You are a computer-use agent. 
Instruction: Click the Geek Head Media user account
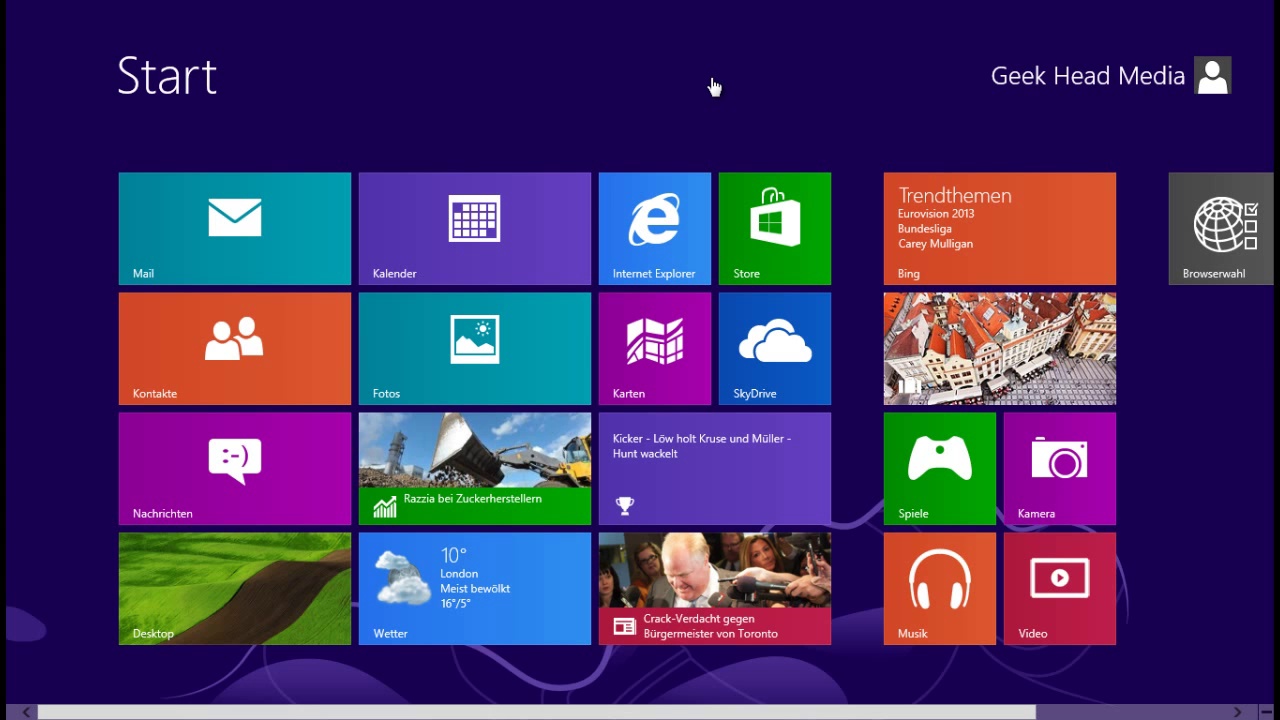(x=1110, y=76)
